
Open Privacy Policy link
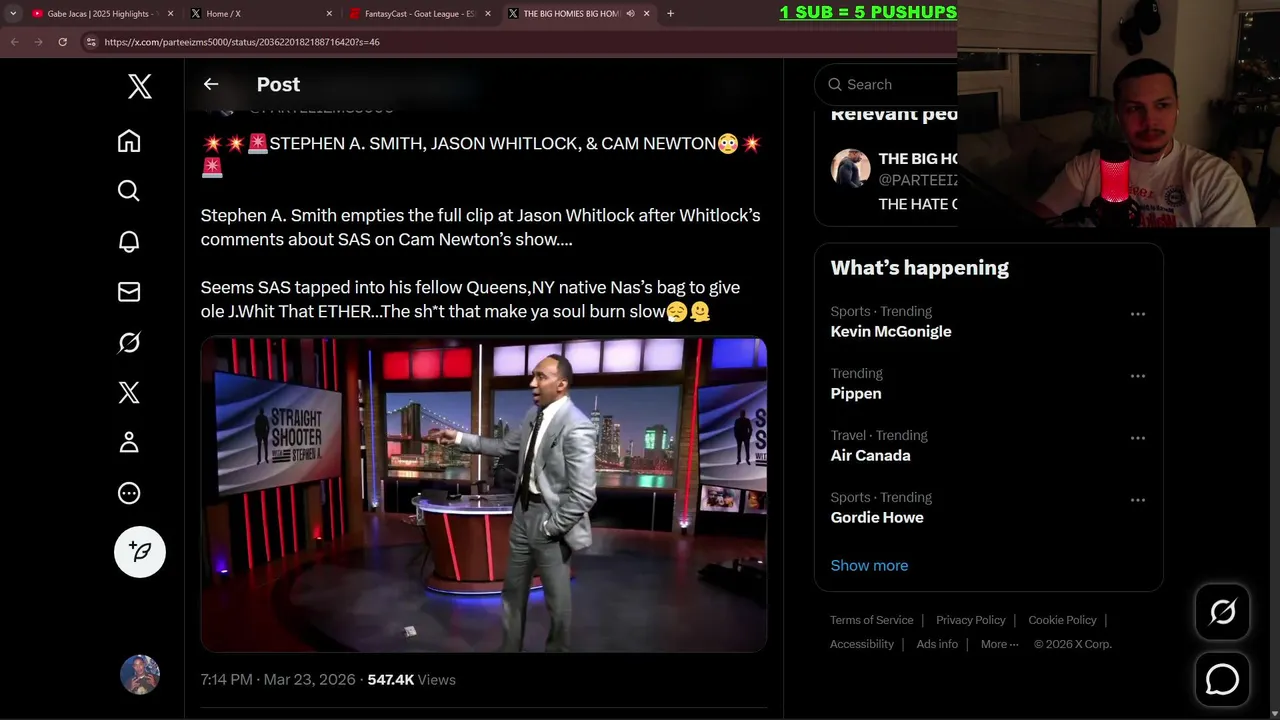tap(970, 620)
